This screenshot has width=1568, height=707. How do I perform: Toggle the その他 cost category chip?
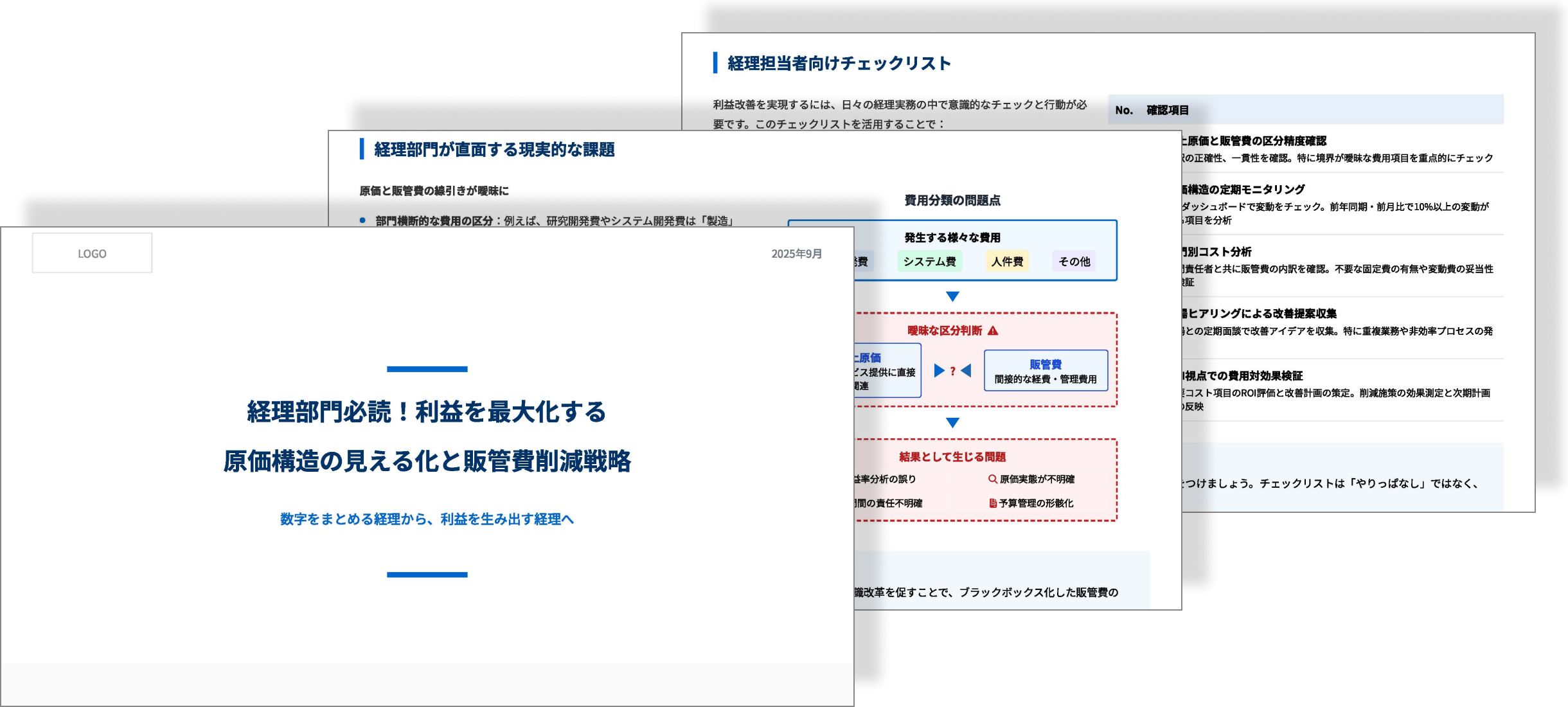(1073, 262)
